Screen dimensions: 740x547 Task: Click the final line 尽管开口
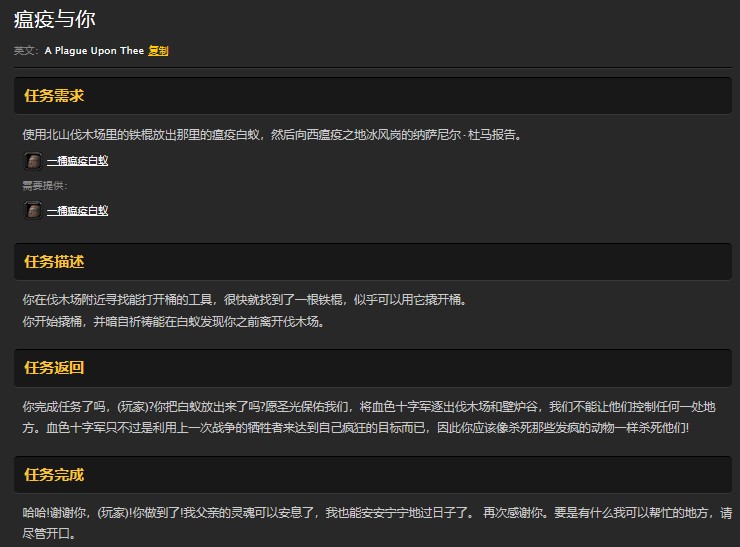pyautogui.click(x=48, y=534)
